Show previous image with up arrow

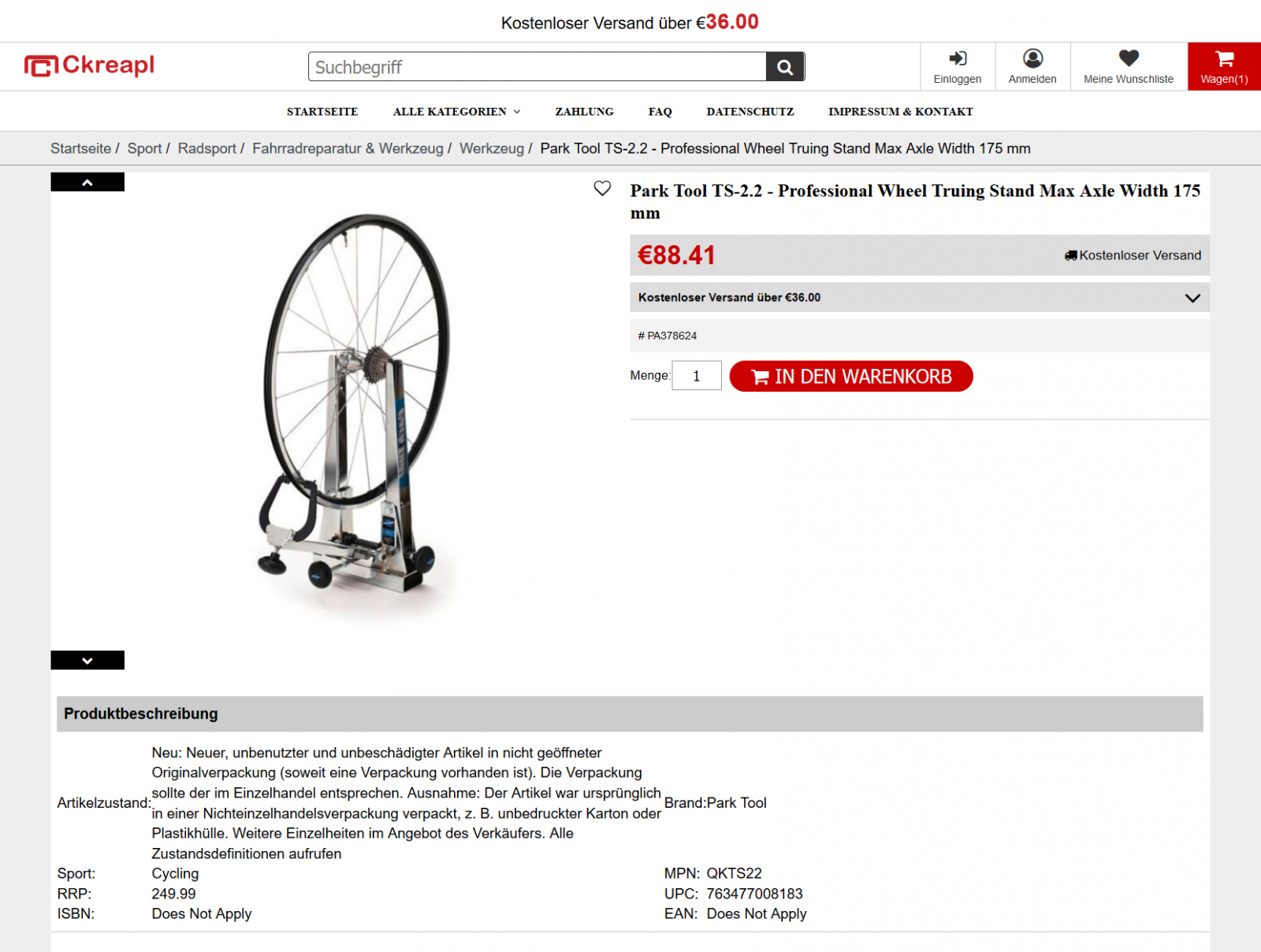(x=87, y=182)
